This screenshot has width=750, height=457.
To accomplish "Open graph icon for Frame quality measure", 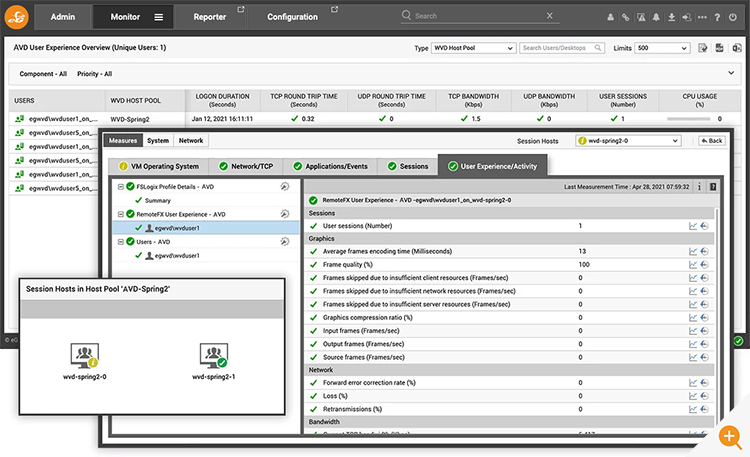I will 693,265.
